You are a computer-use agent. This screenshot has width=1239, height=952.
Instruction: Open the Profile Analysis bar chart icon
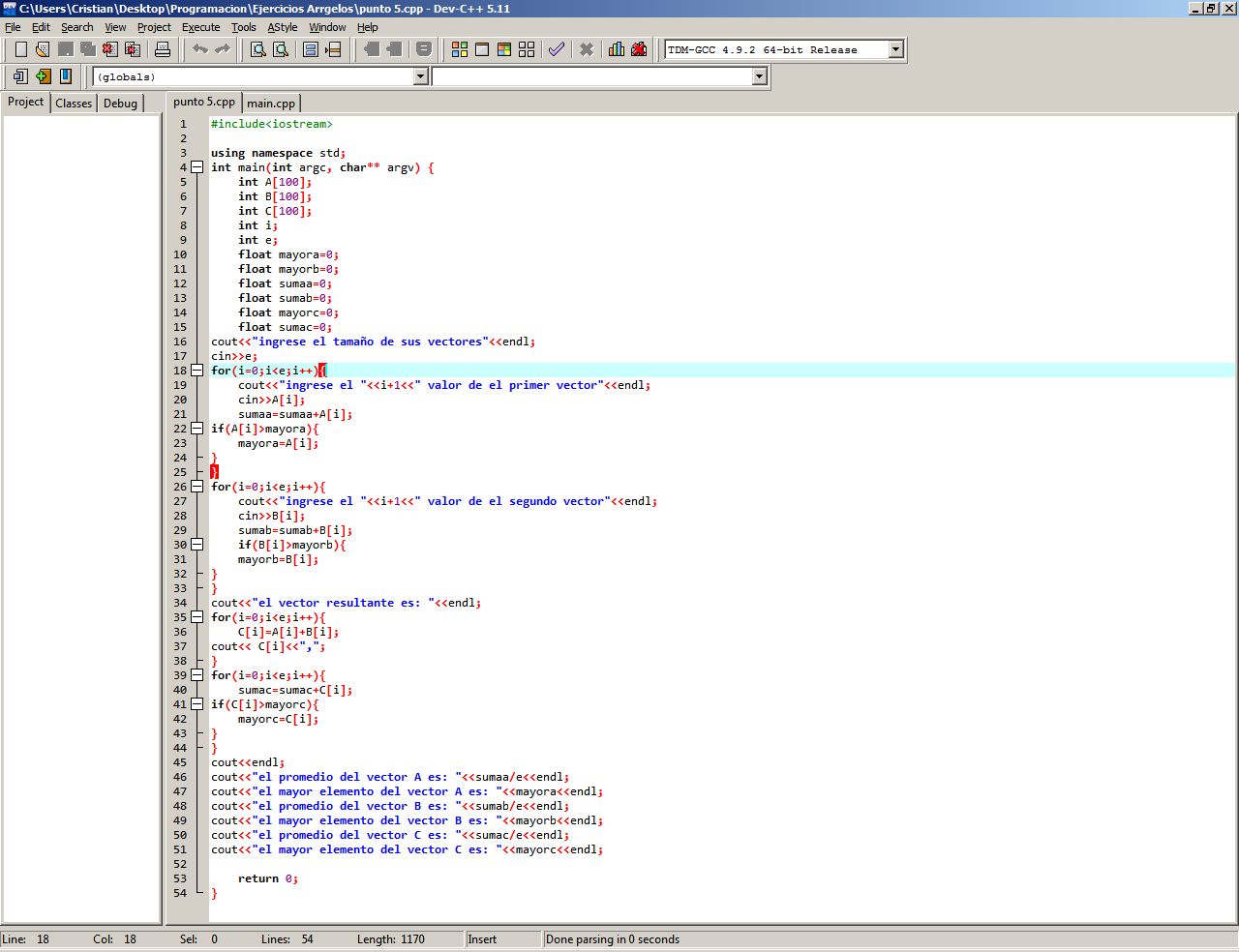(616, 49)
